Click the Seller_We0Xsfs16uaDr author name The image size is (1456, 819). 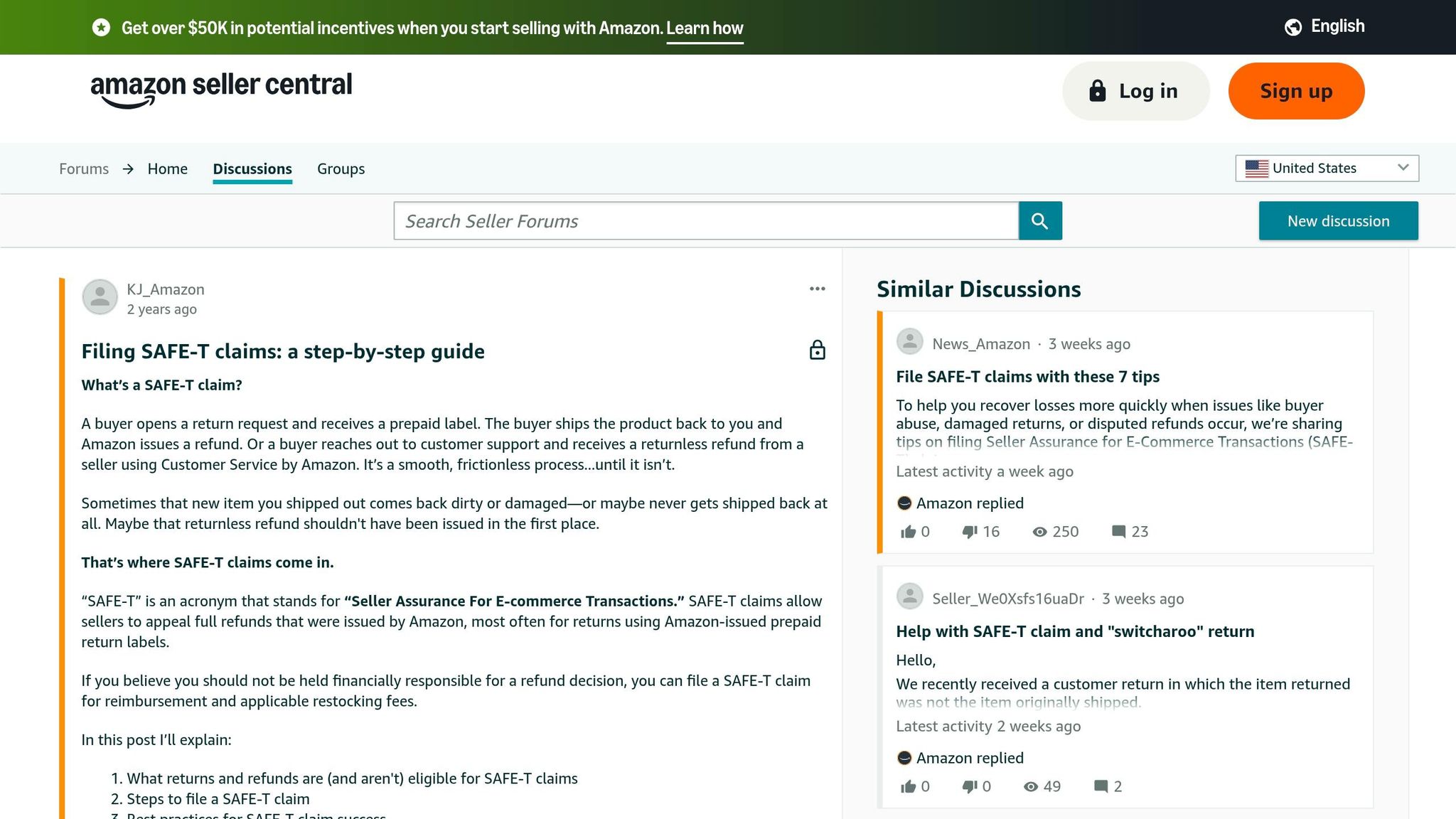tap(1008, 599)
